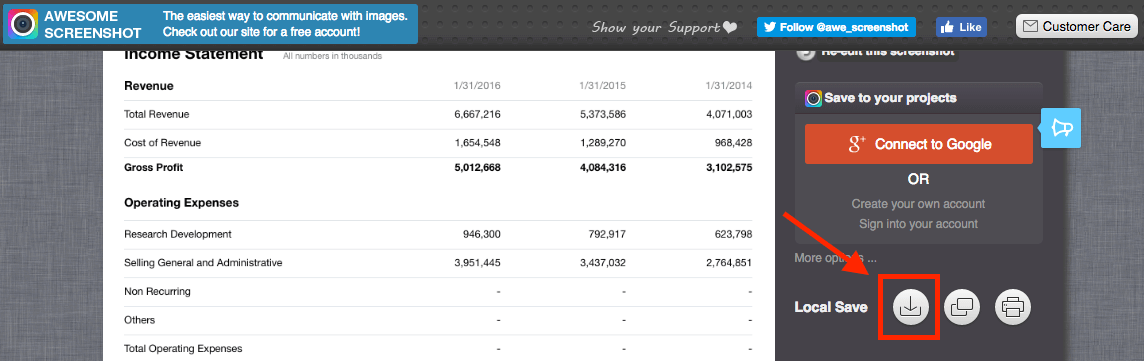Viewport: 1144px width, 361px height.
Task: Click the print icon in Local Save
Action: pyautogui.click(x=1013, y=307)
